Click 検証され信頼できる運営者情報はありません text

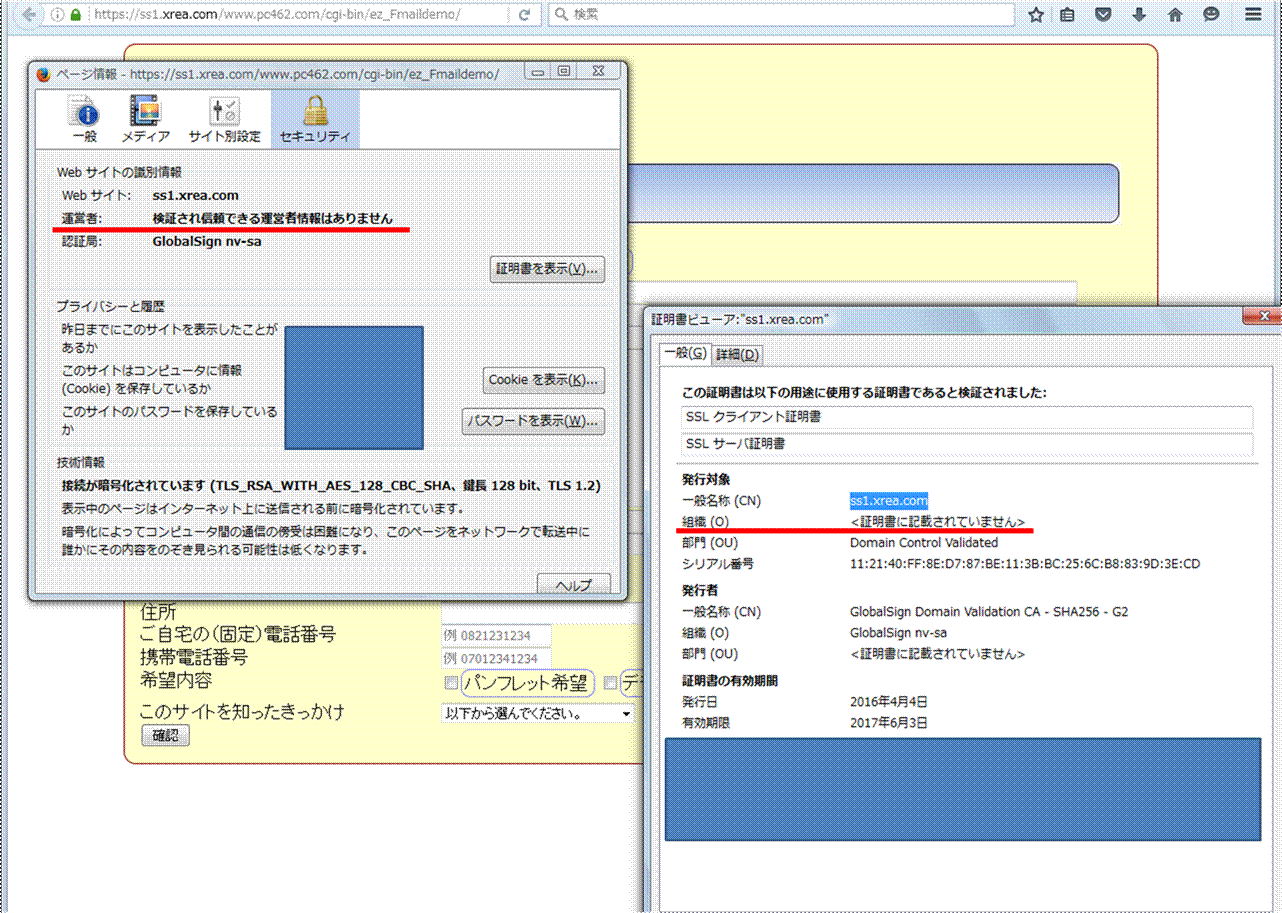(272, 218)
